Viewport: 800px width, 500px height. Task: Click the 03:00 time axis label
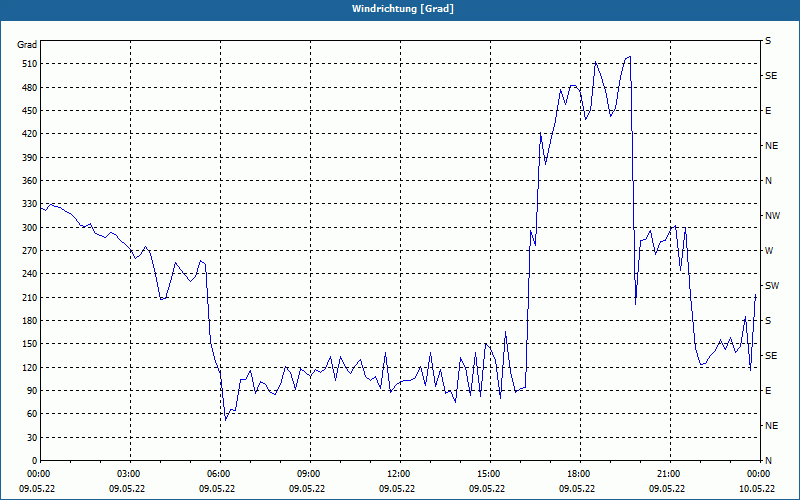point(129,474)
